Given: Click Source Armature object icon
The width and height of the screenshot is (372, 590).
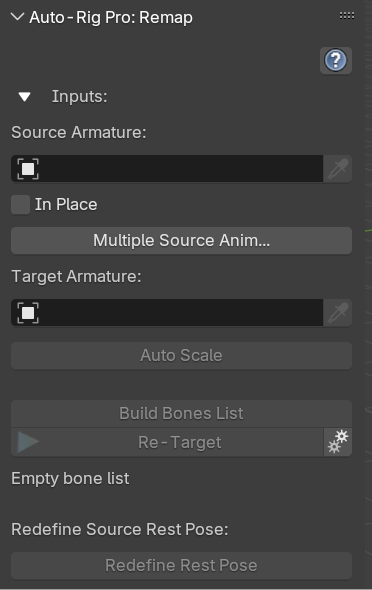Looking at the screenshot, I should [28, 169].
